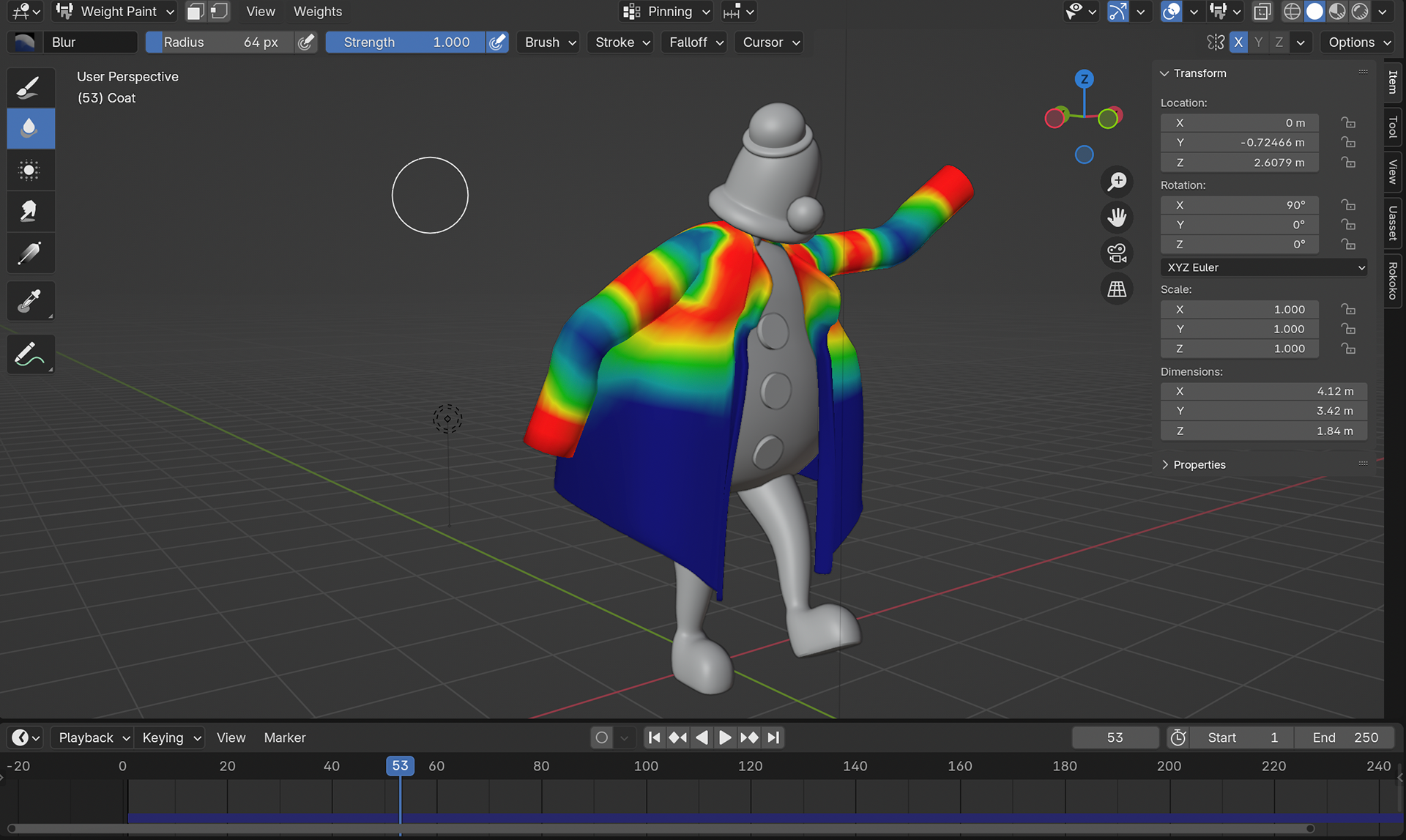Open the timeline Marker menu
This screenshot has width=1406, height=840.
(x=285, y=737)
